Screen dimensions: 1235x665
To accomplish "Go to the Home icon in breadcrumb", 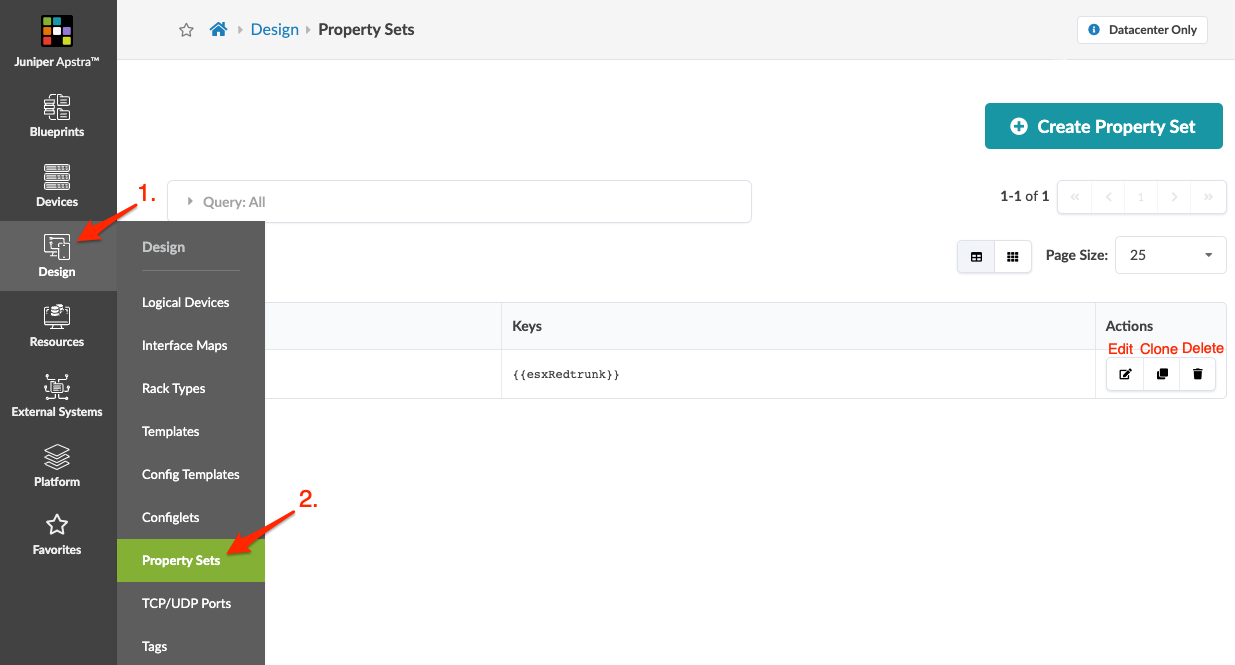I will pos(218,30).
